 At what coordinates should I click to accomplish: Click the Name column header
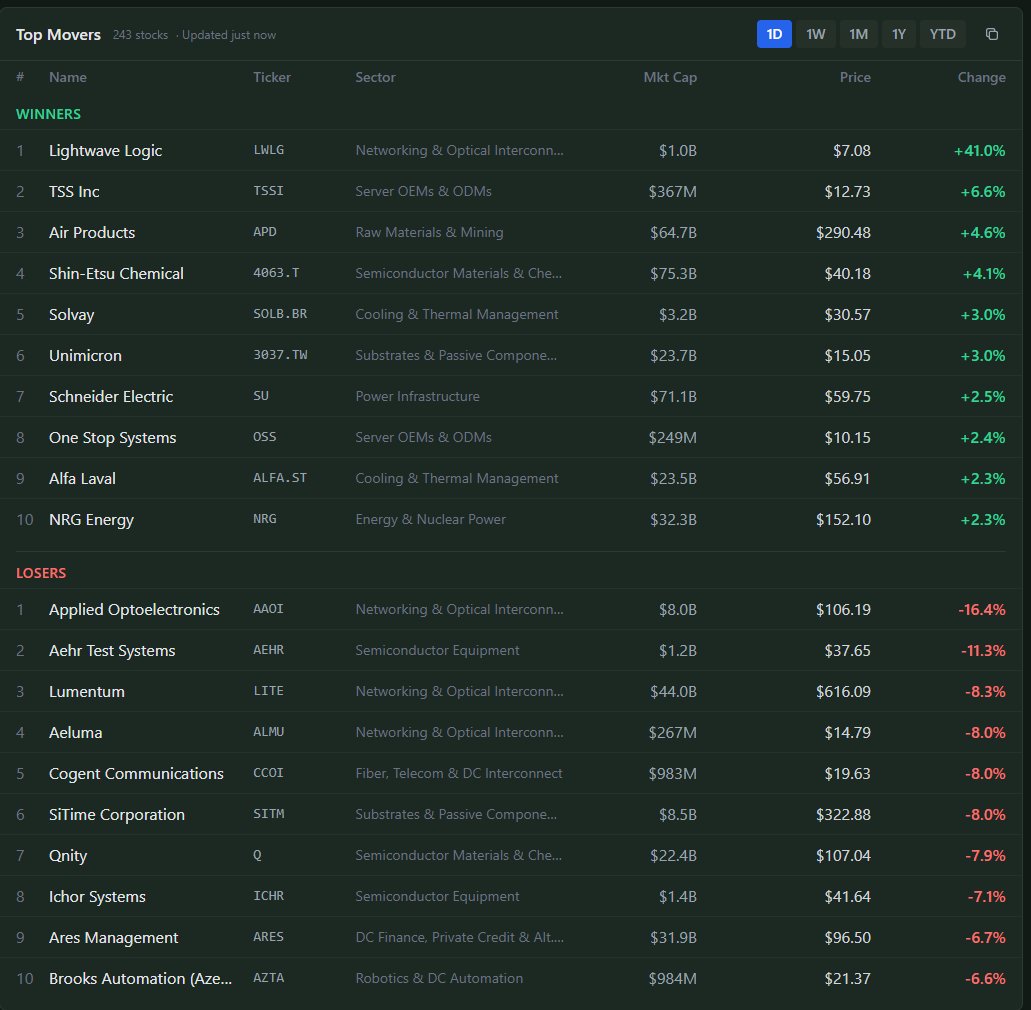coord(68,77)
